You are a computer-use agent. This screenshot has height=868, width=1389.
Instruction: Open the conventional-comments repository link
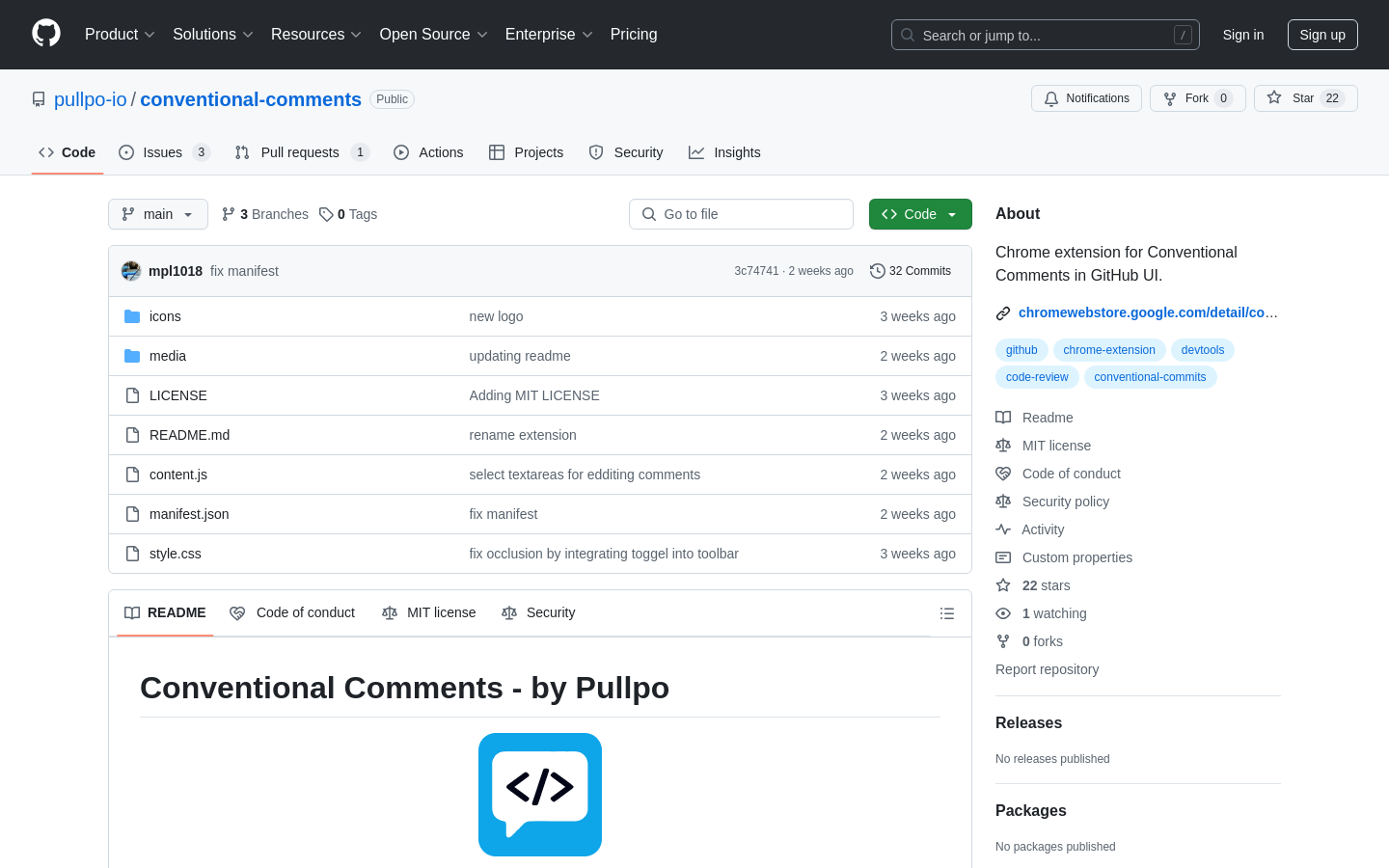251,99
